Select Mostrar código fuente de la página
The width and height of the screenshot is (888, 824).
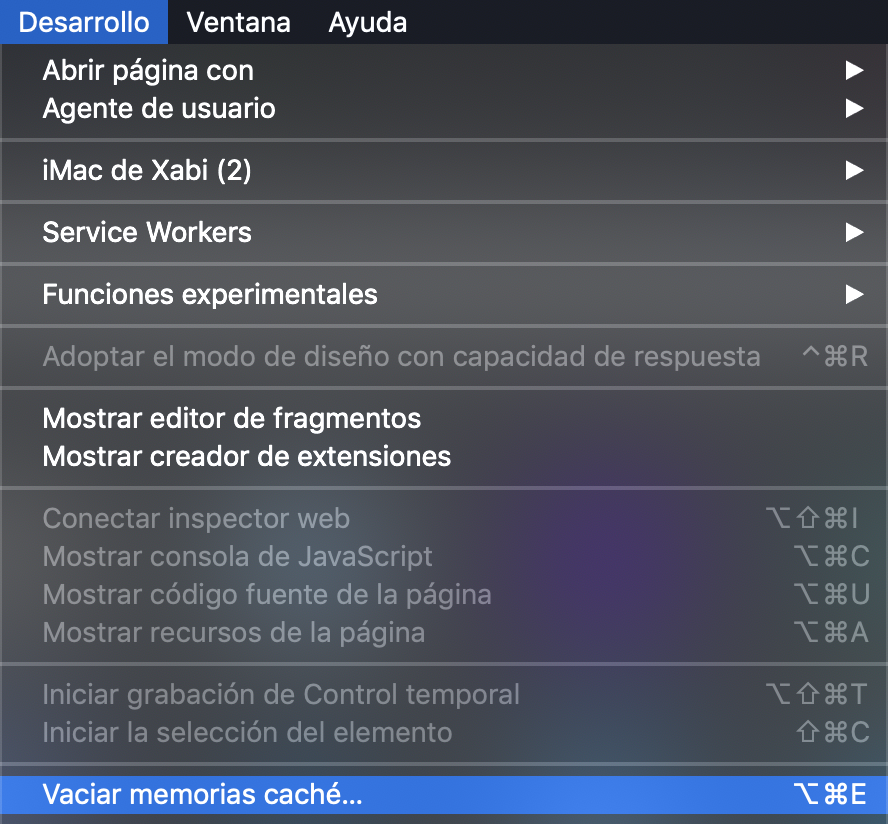[267, 594]
